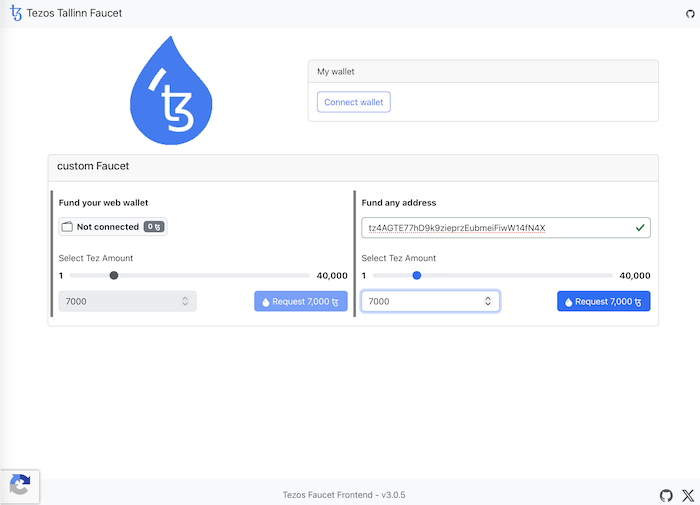
Task: Click the Connect wallet button
Action: (x=354, y=102)
